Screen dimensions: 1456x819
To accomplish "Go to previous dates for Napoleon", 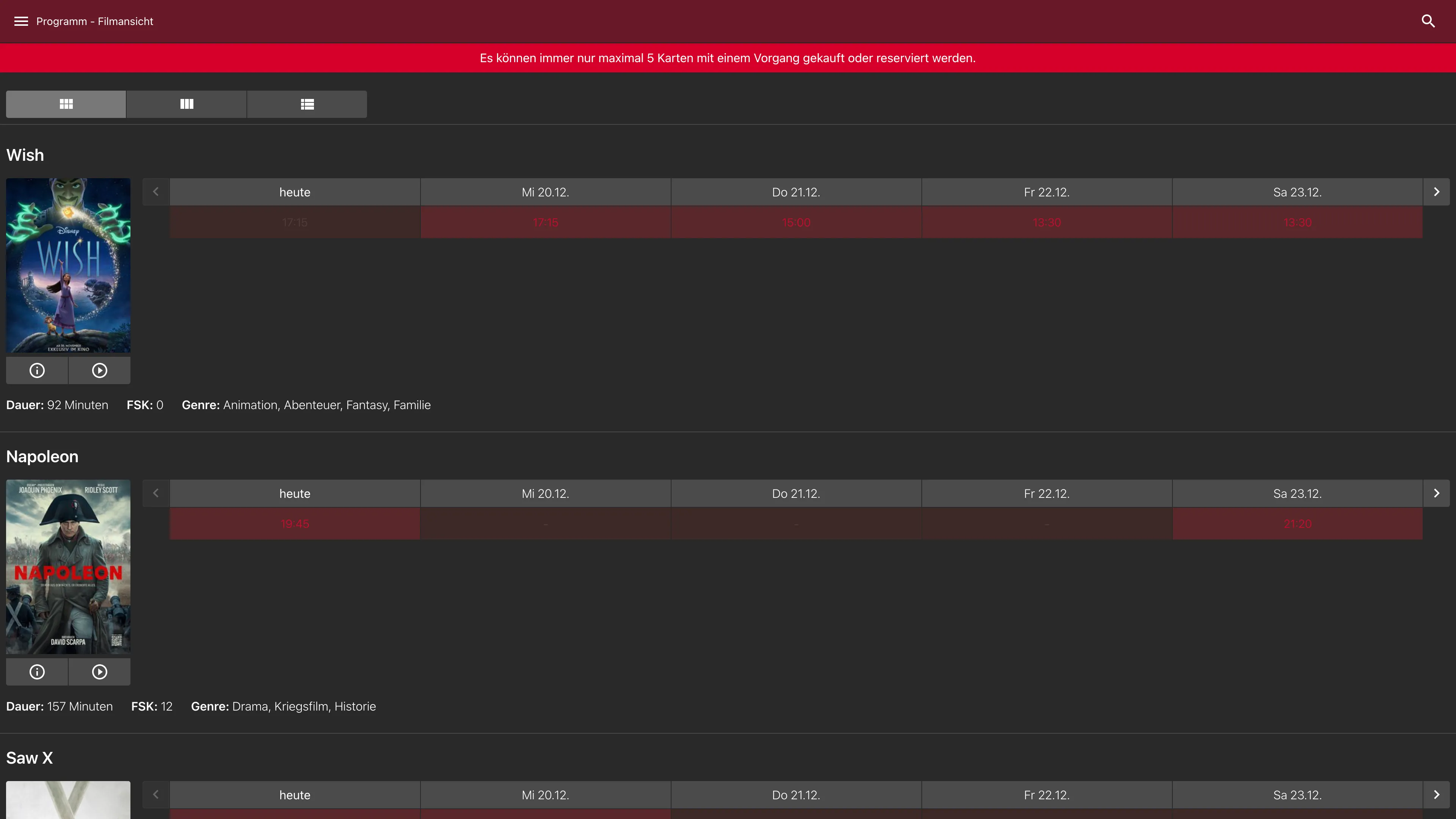I will pos(156,493).
